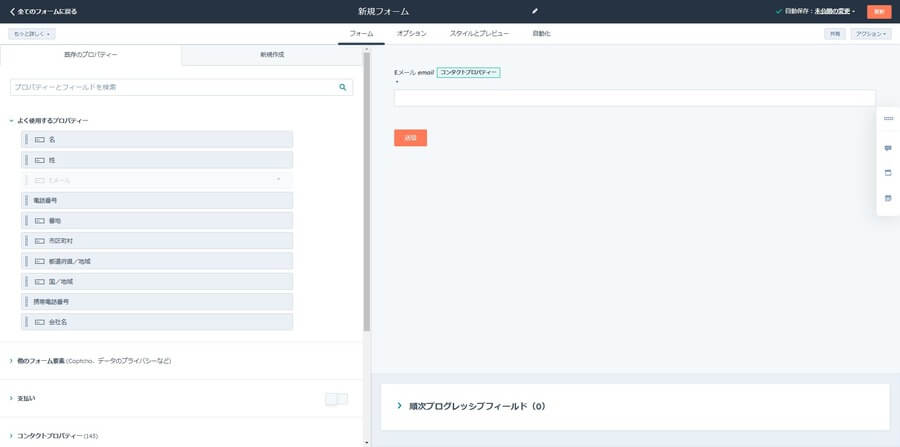Click the top grid icon in right sidebar
The height and width of the screenshot is (447, 900).
pos(888,119)
